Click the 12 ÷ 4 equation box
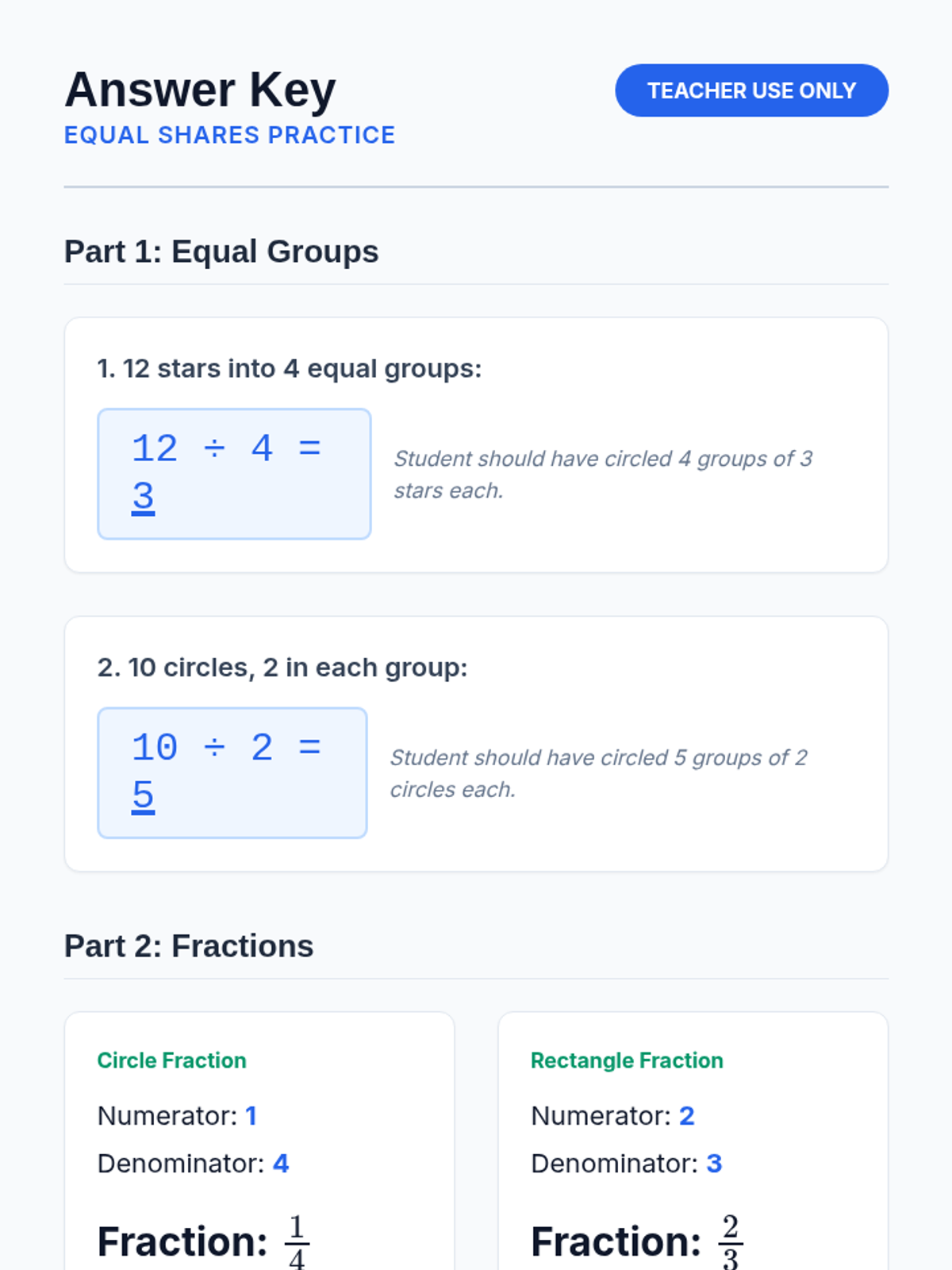Image resolution: width=952 pixels, height=1270 pixels. [x=234, y=473]
